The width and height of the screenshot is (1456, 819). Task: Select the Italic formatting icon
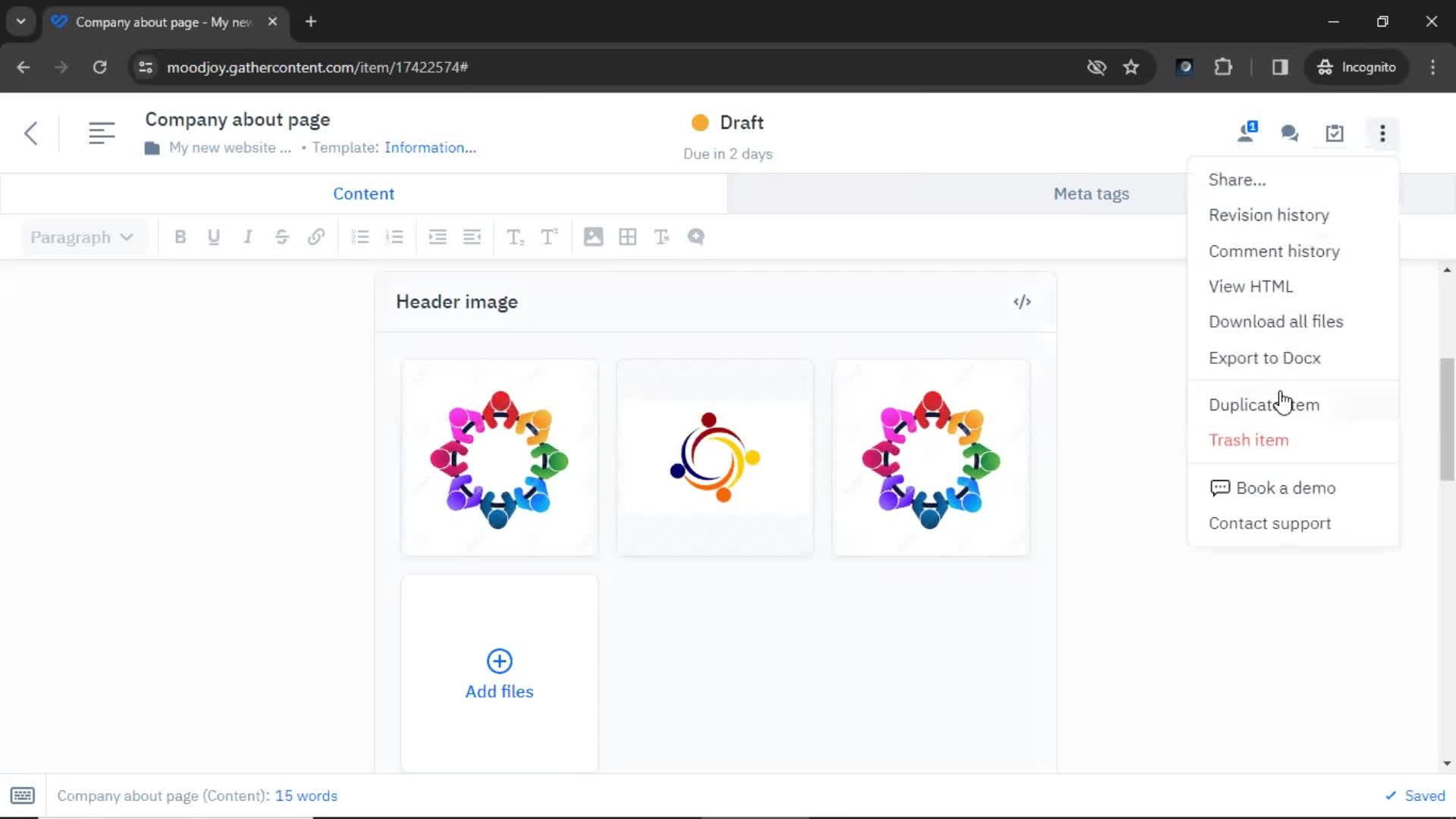(247, 237)
